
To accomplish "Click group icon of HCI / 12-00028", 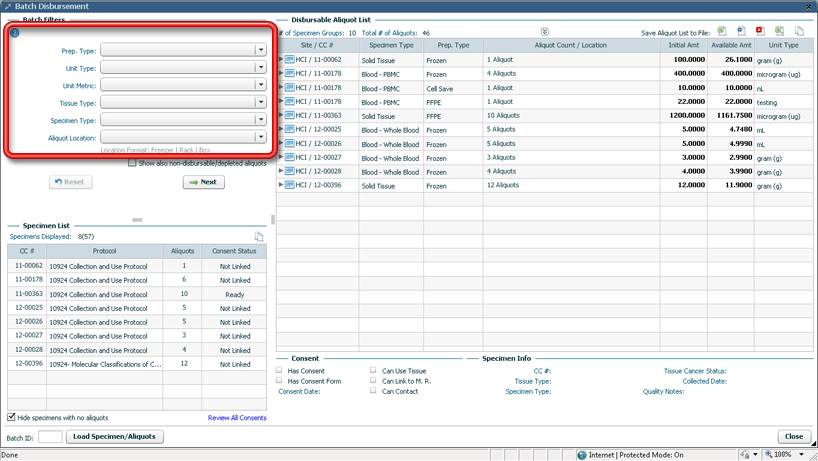I will point(290,171).
